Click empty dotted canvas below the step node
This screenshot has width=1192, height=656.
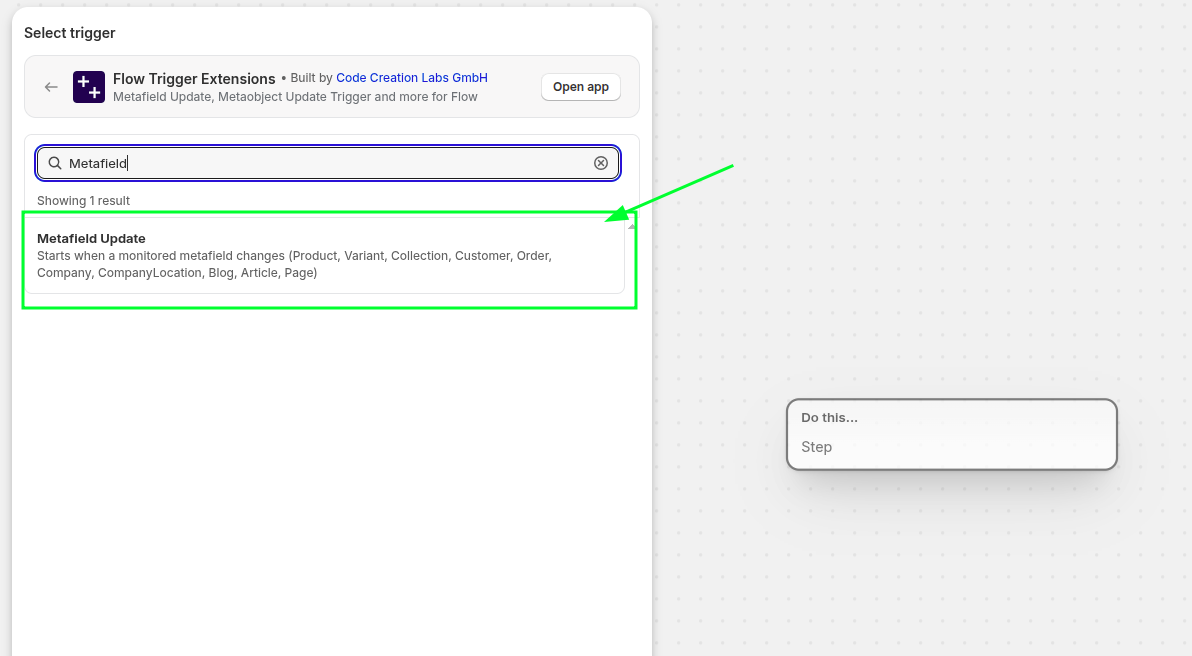point(950,570)
